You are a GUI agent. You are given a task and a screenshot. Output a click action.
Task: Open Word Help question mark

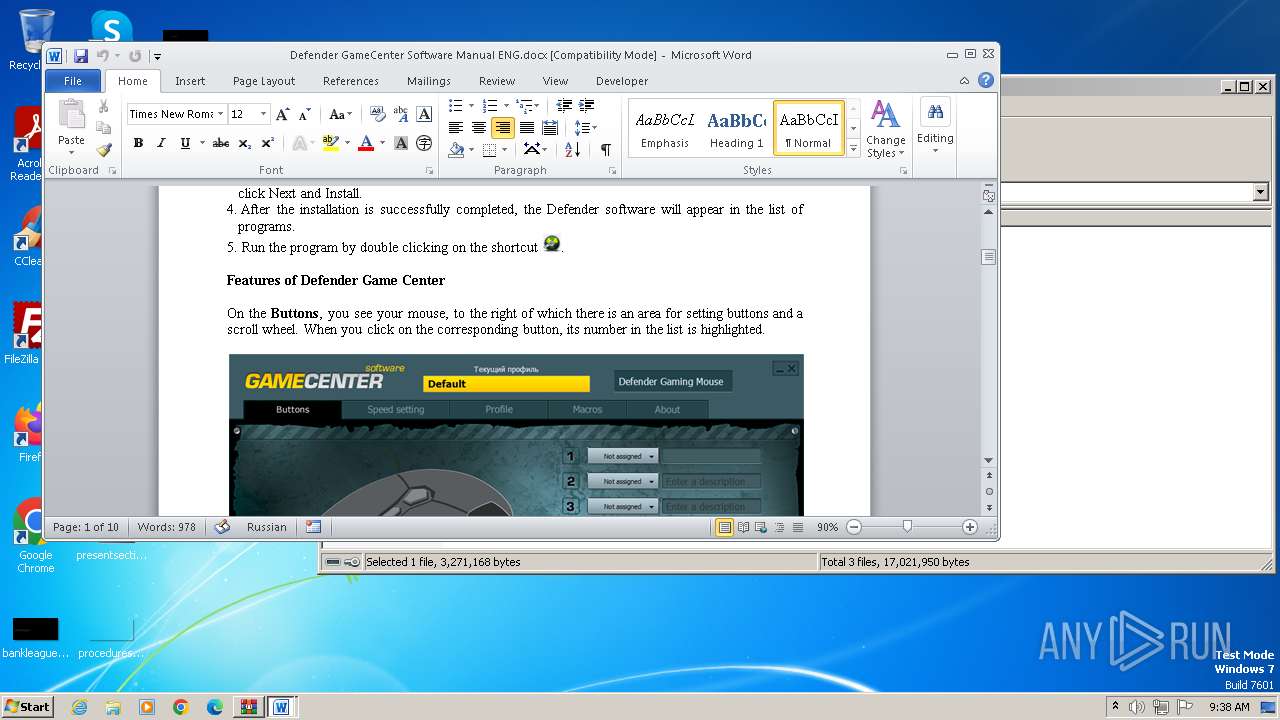coord(986,81)
